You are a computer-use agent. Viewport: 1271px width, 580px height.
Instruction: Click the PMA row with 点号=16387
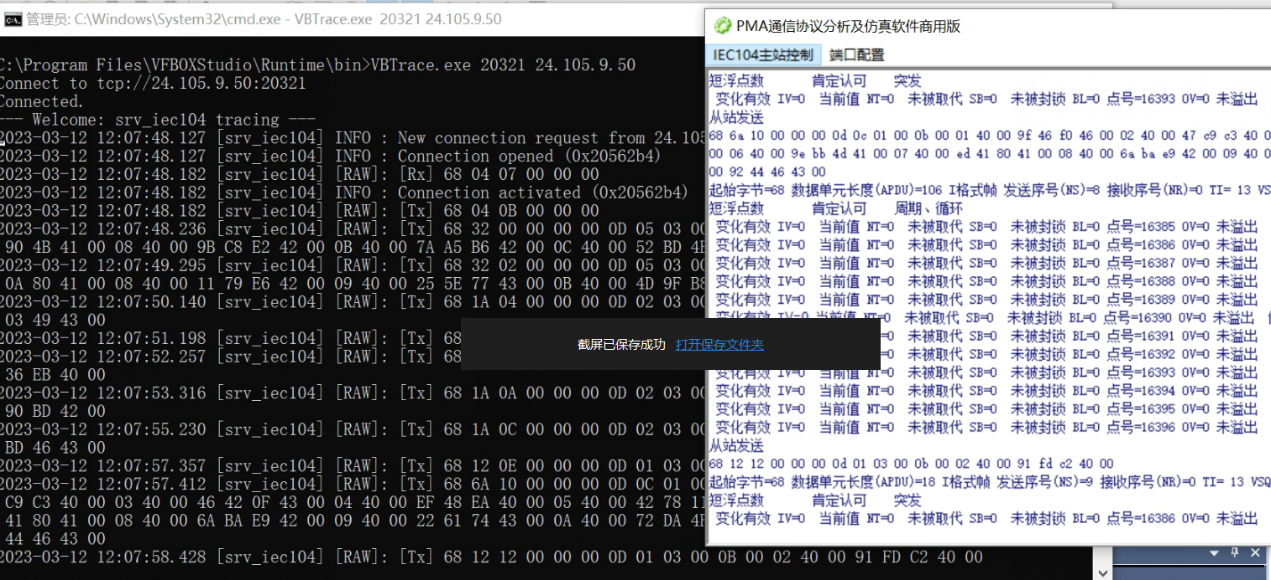coord(987,263)
